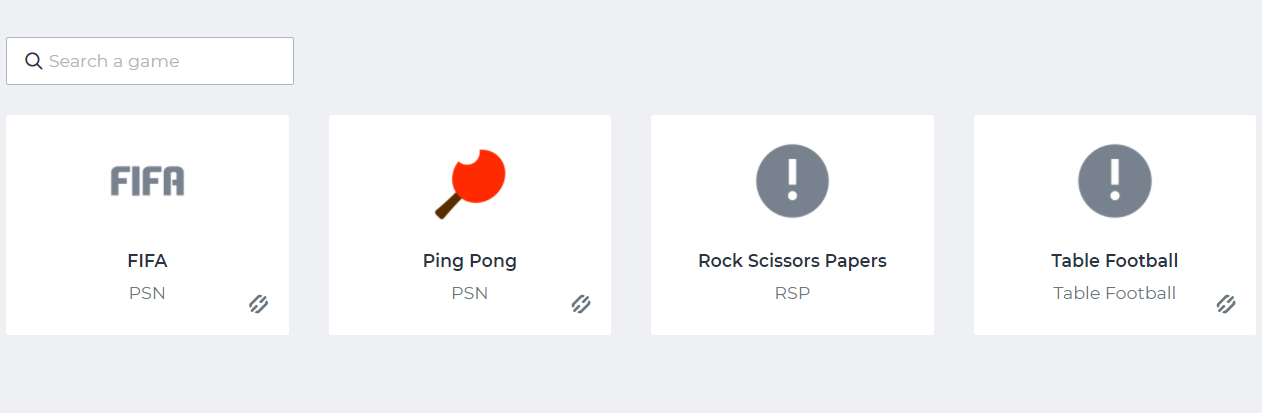Screen dimensions: 1262x413
Task: Click the search magnifier icon
Action: coord(33,61)
